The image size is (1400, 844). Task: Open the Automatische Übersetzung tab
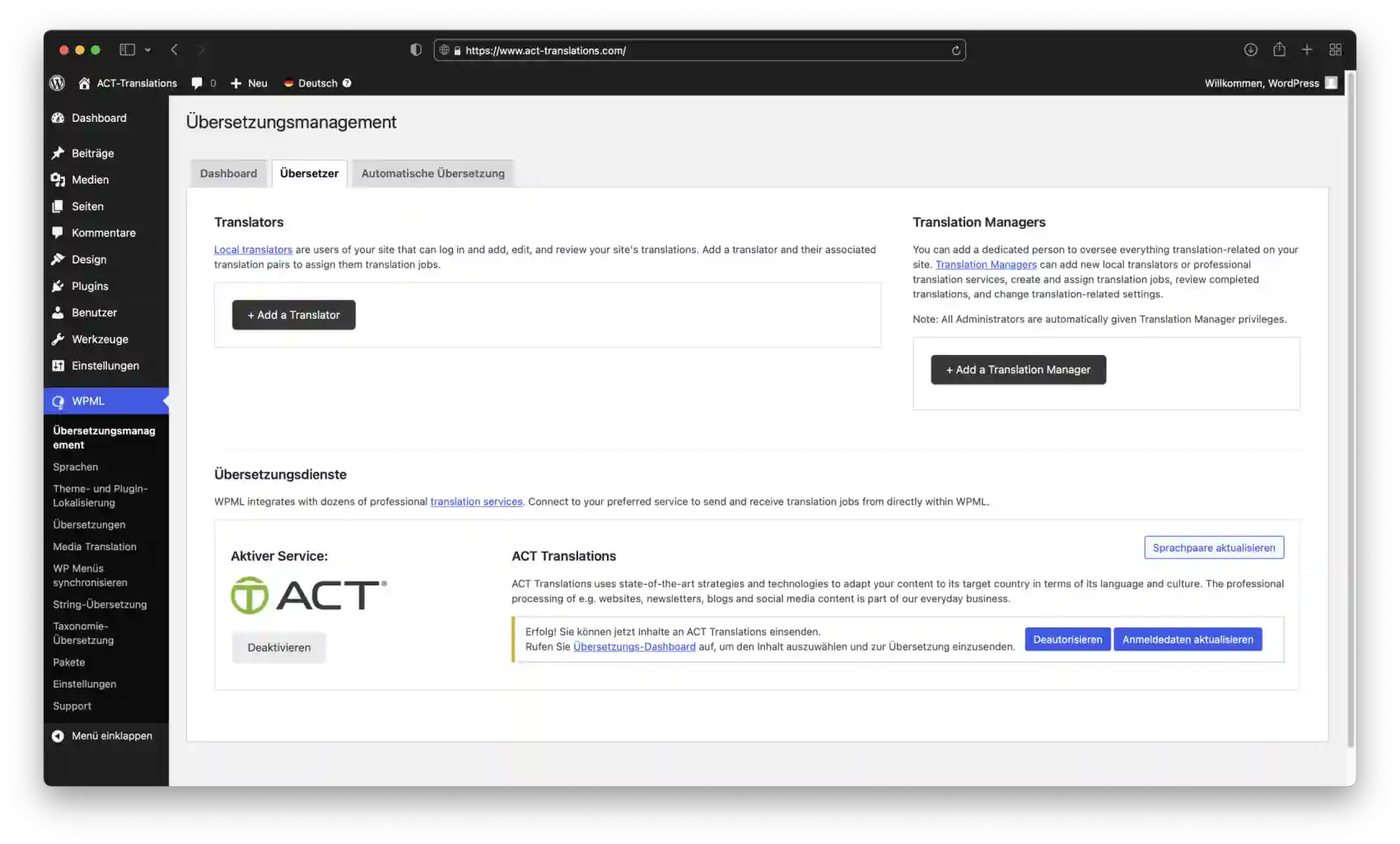[x=433, y=174]
